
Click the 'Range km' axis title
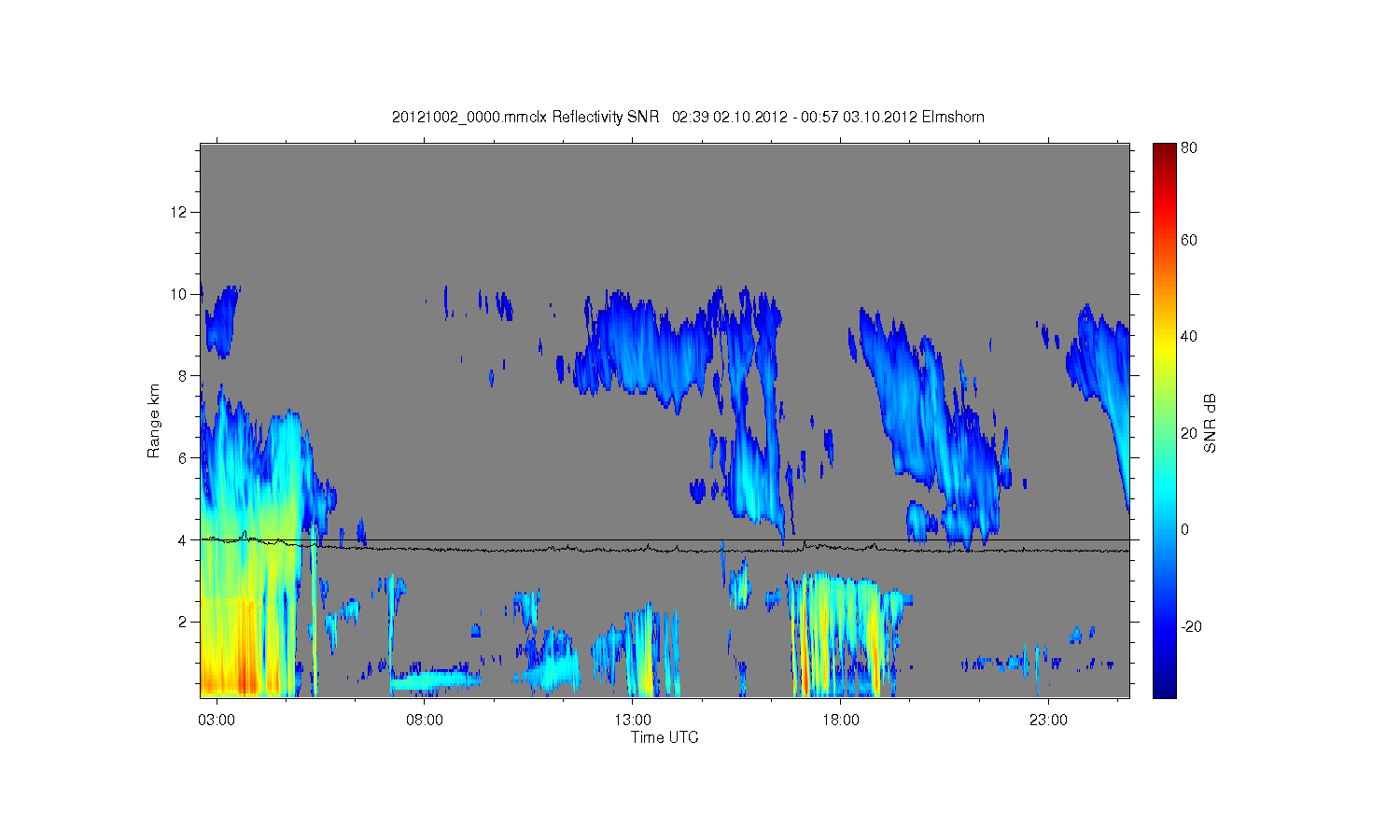tap(153, 421)
